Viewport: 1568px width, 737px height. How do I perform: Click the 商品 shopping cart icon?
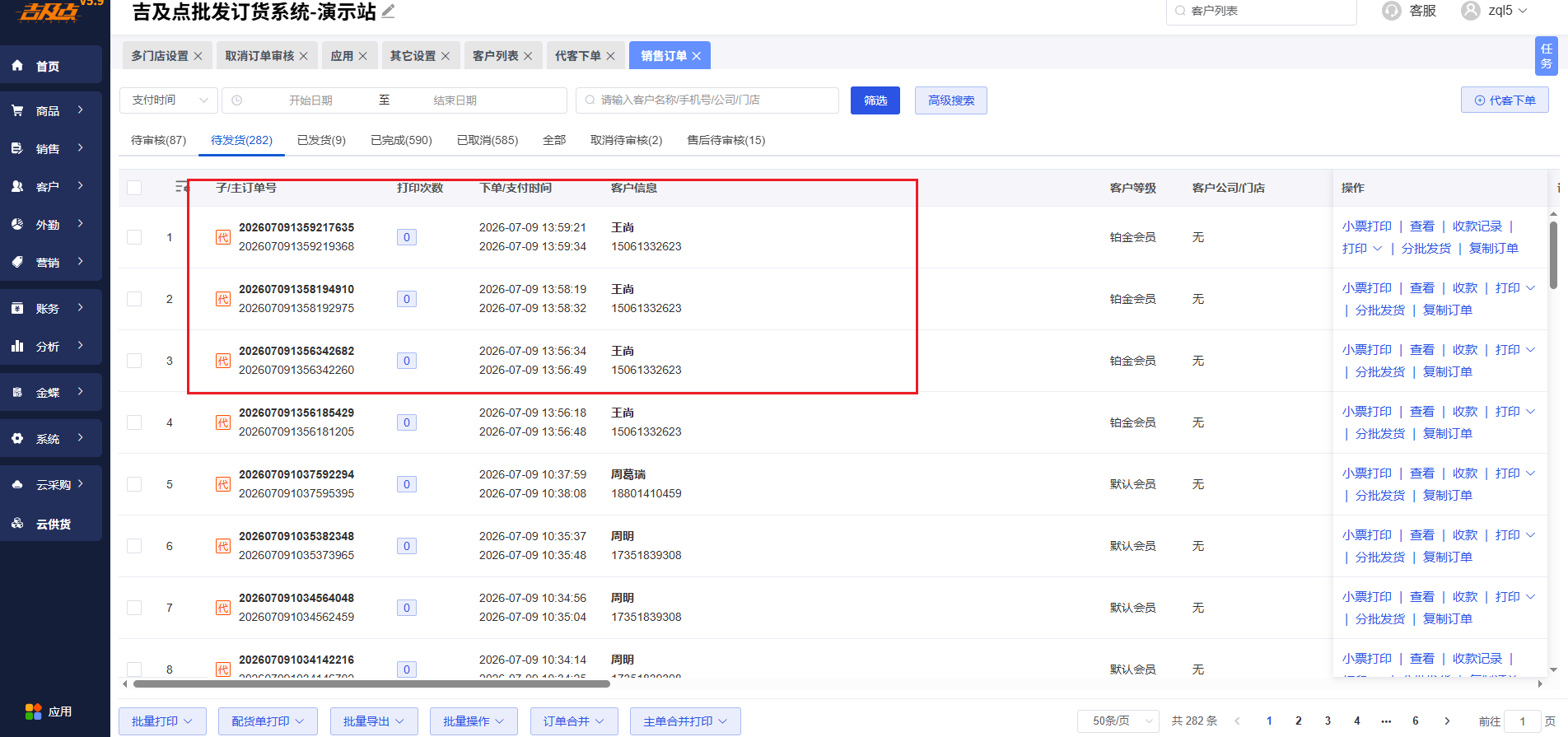pos(17,110)
